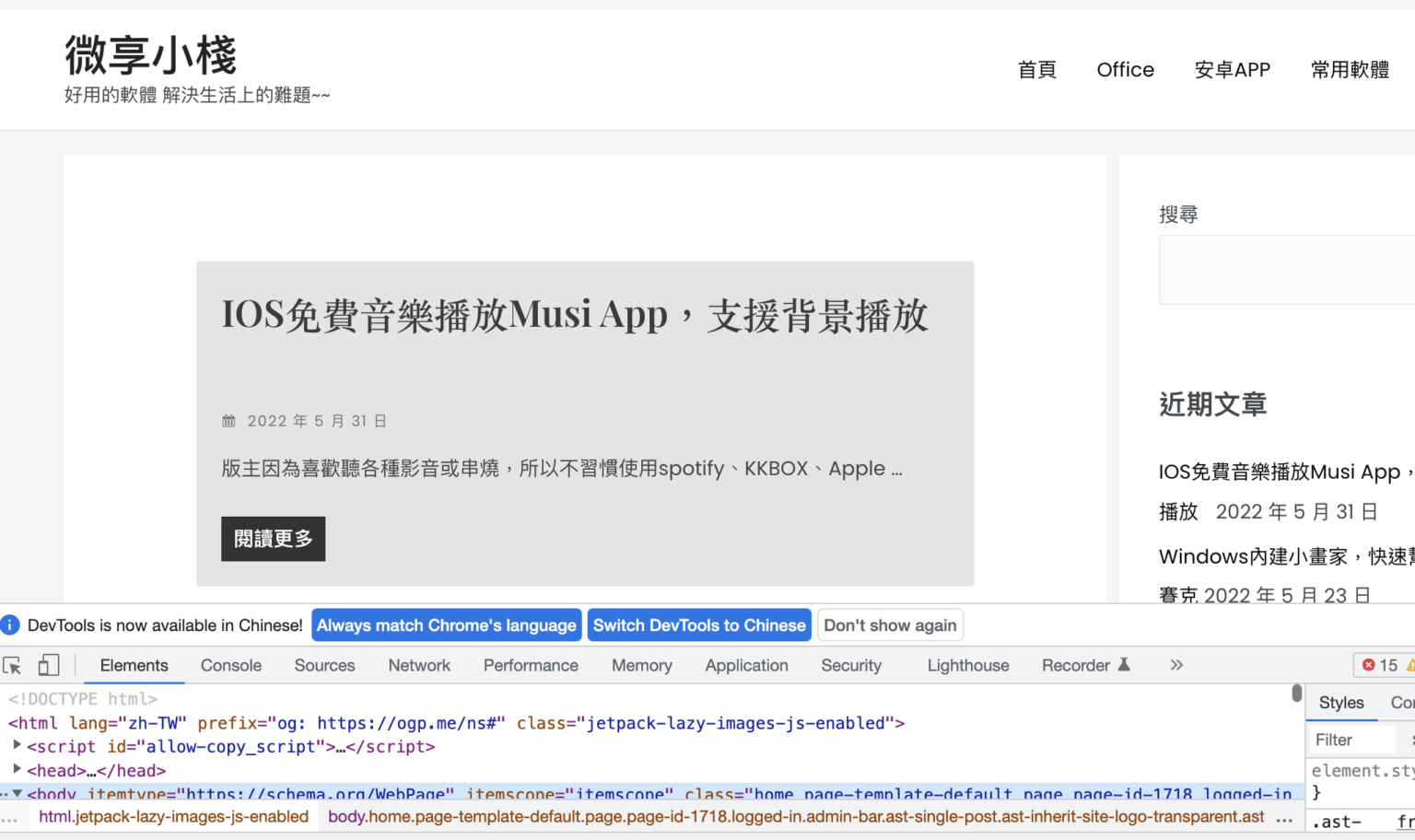This screenshot has height=840, width=1415.
Task: Switch to the Elements tab
Action: click(134, 665)
